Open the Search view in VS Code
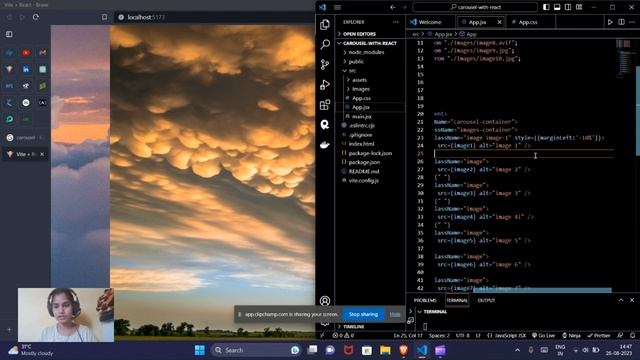This screenshot has height=360, width=640. pyautogui.click(x=325, y=44)
